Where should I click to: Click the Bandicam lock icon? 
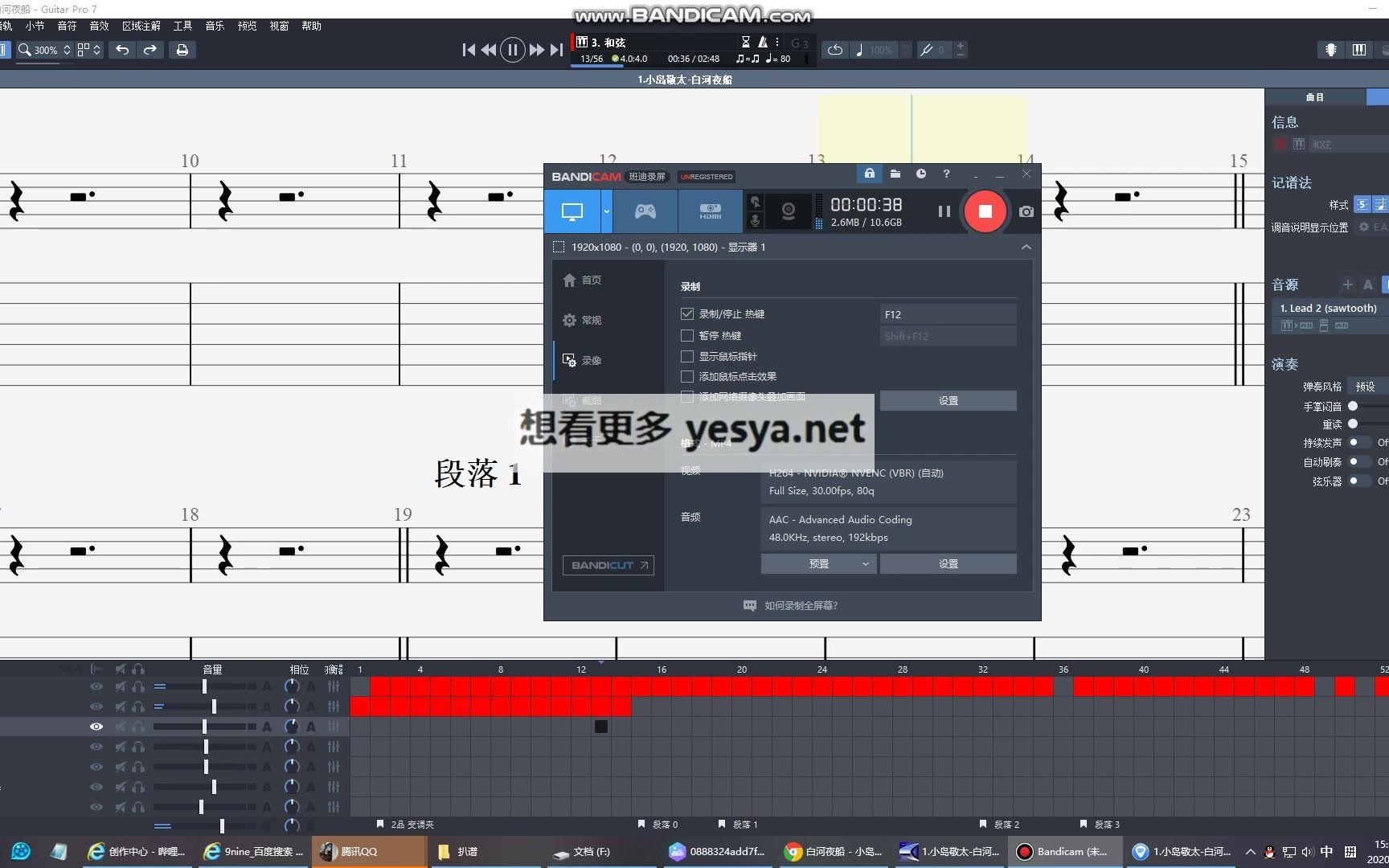point(869,174)
